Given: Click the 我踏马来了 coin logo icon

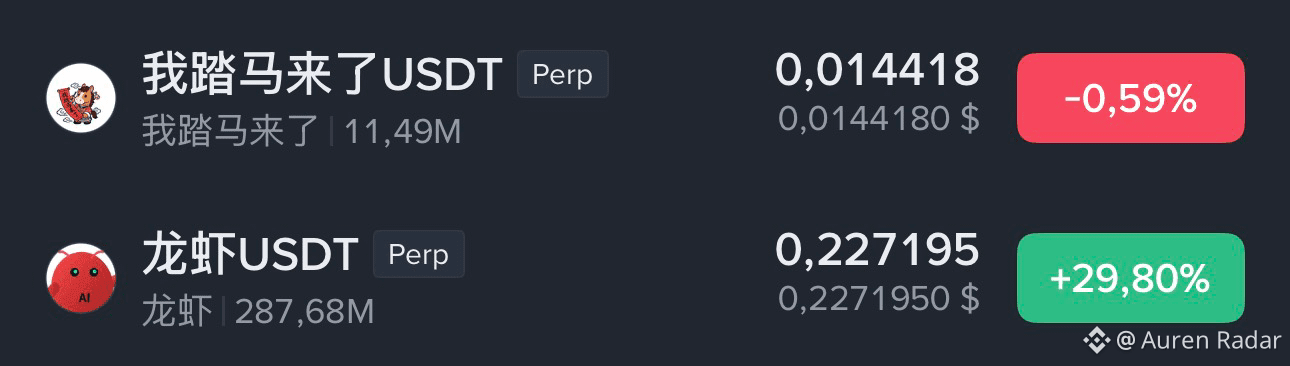Looking at the screenshot, I should (82, 98).
